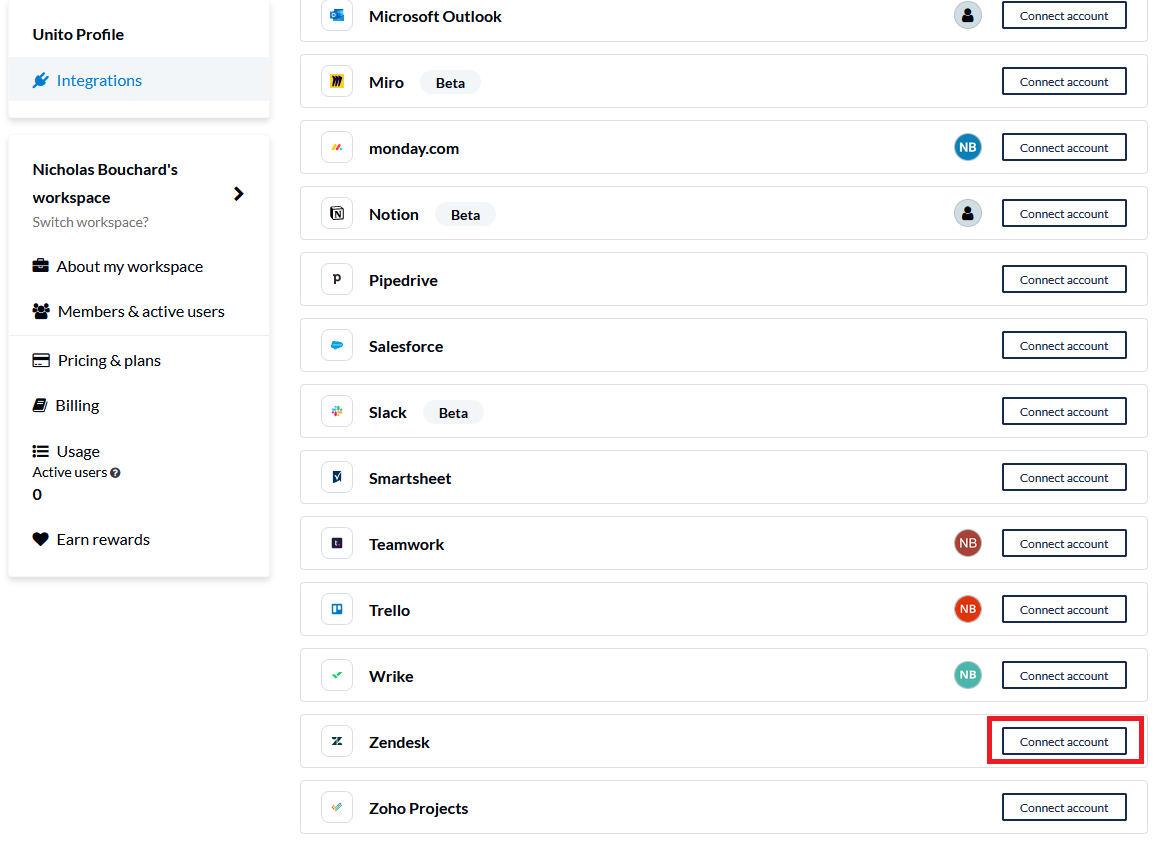Click the people icon for Members & active users
Image resolution: width=1156 pixels, height=845 pixels.
click(x=41, y=311)
